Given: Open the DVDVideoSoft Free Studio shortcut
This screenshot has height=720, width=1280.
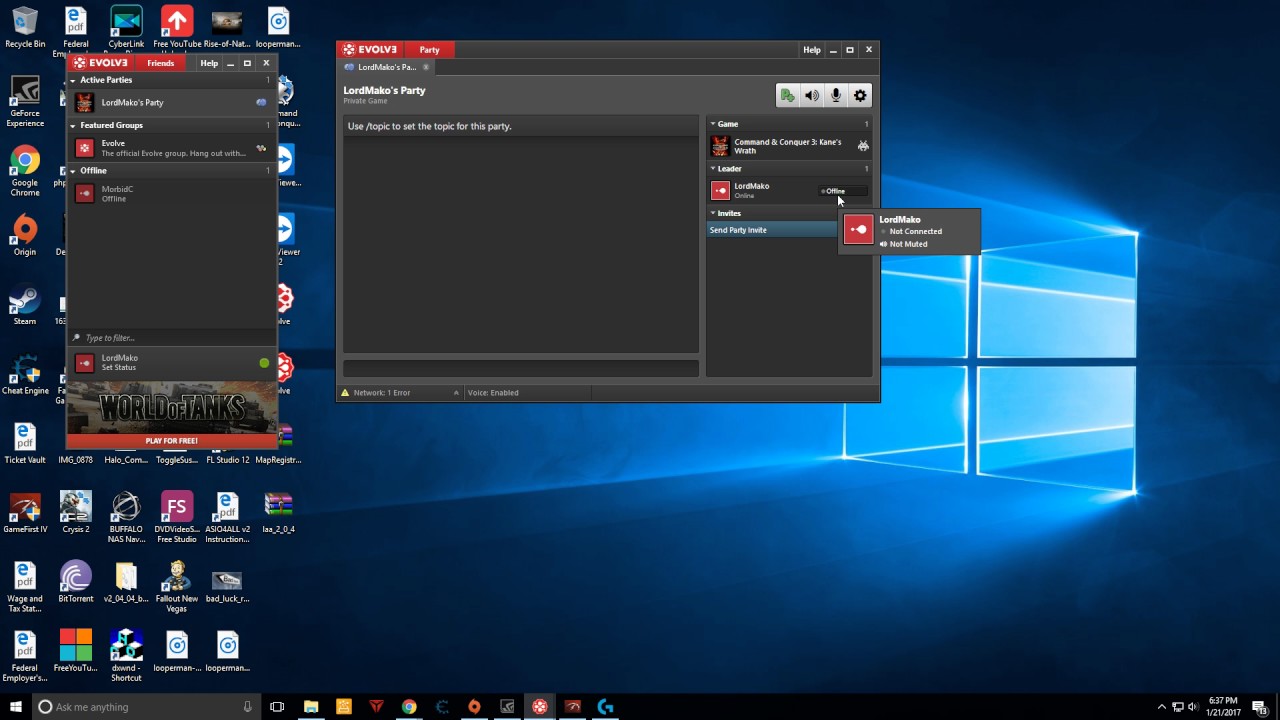Looking at the screenshot, I should (x=176, y=517).
